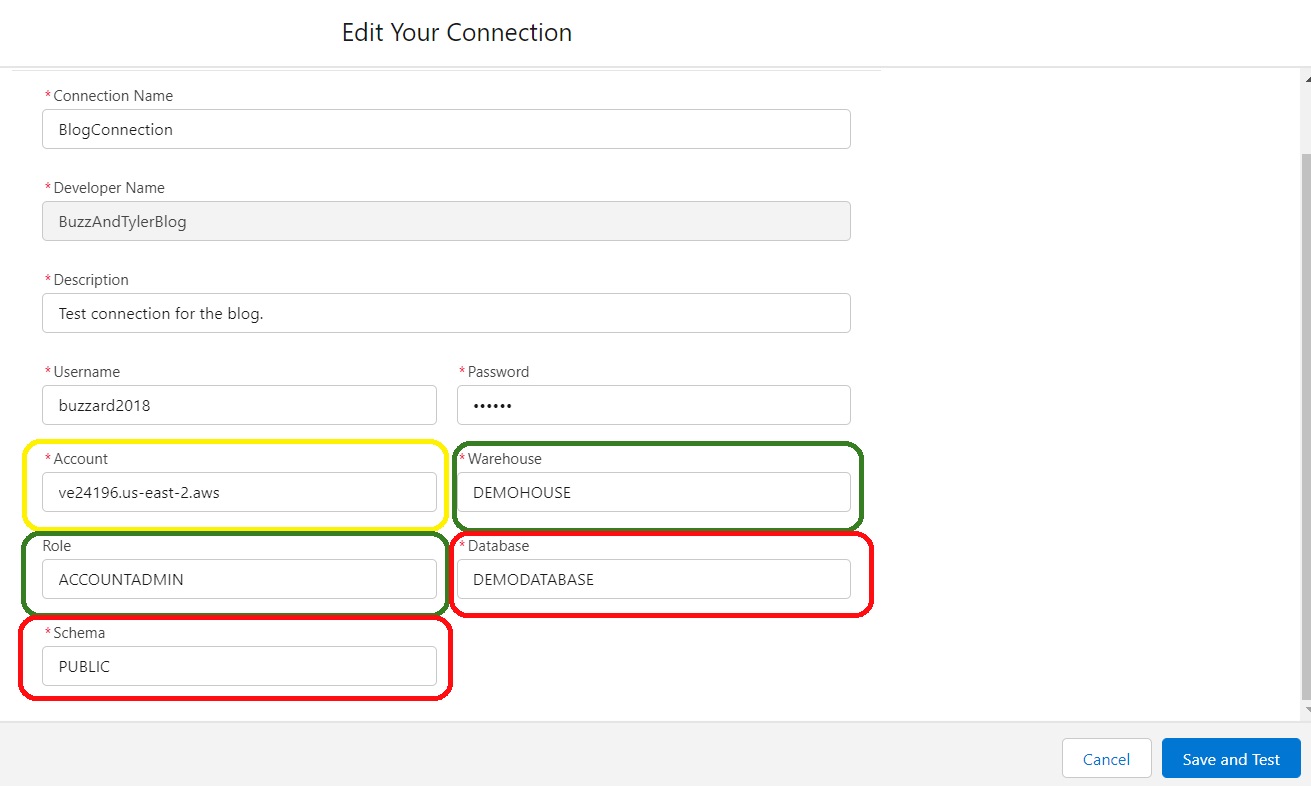The width and height of the screenshot is (1311, 786).
Task: Click the greyed-out Developer Name field
Action: 446,221
